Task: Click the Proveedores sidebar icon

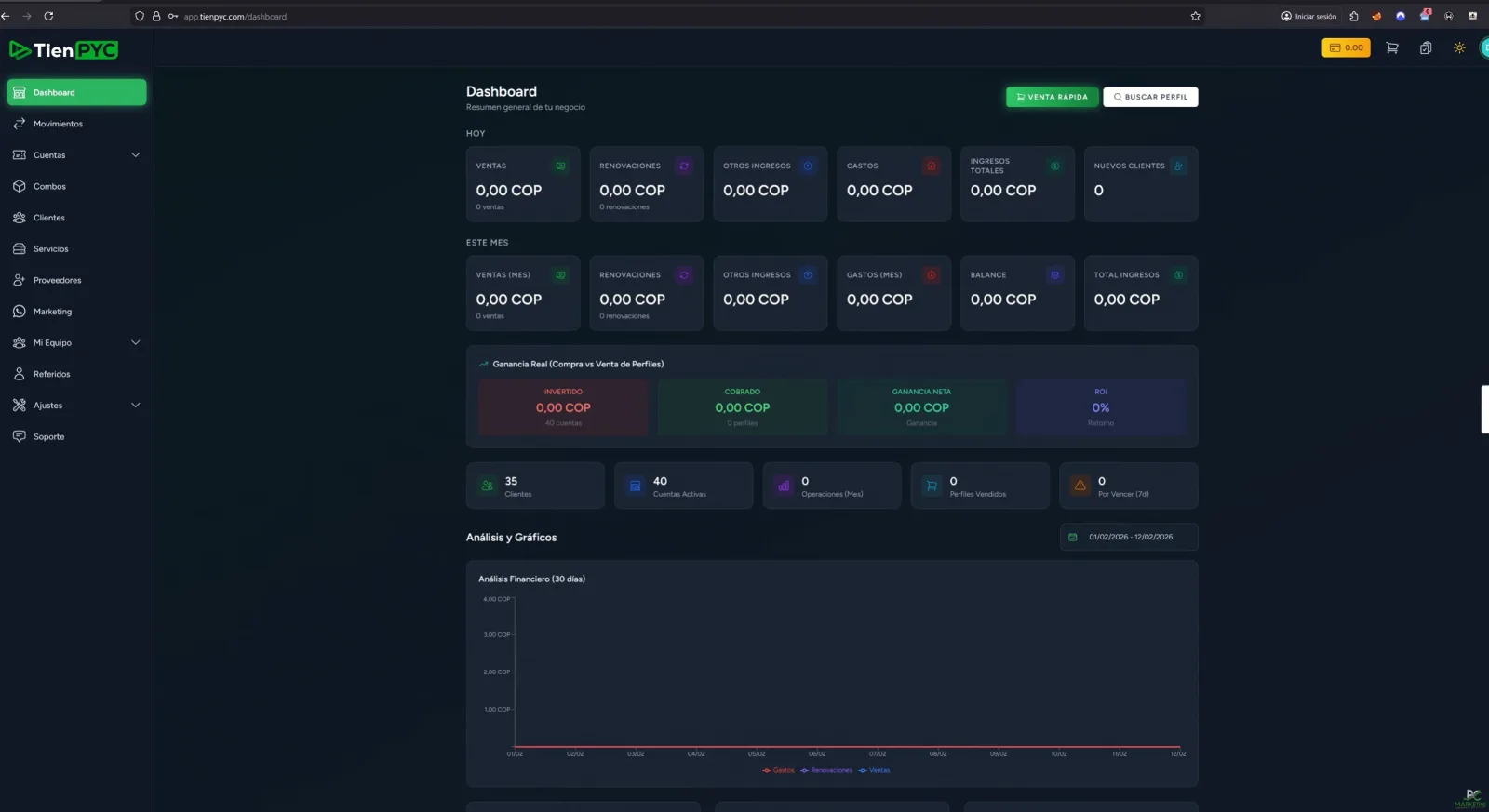Action: [20, 280]
